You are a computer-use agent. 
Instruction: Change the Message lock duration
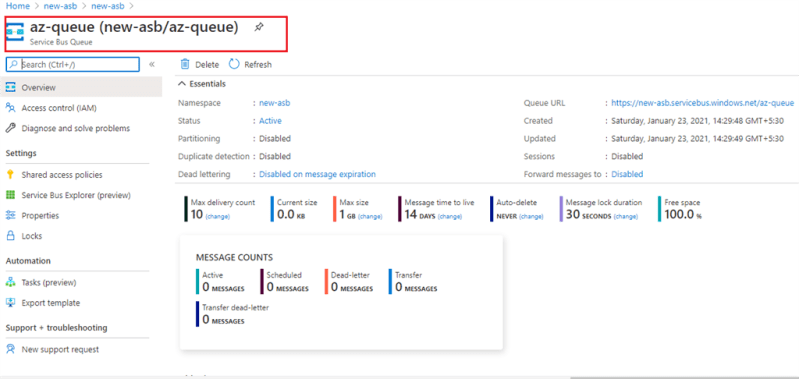click(626, 216)
